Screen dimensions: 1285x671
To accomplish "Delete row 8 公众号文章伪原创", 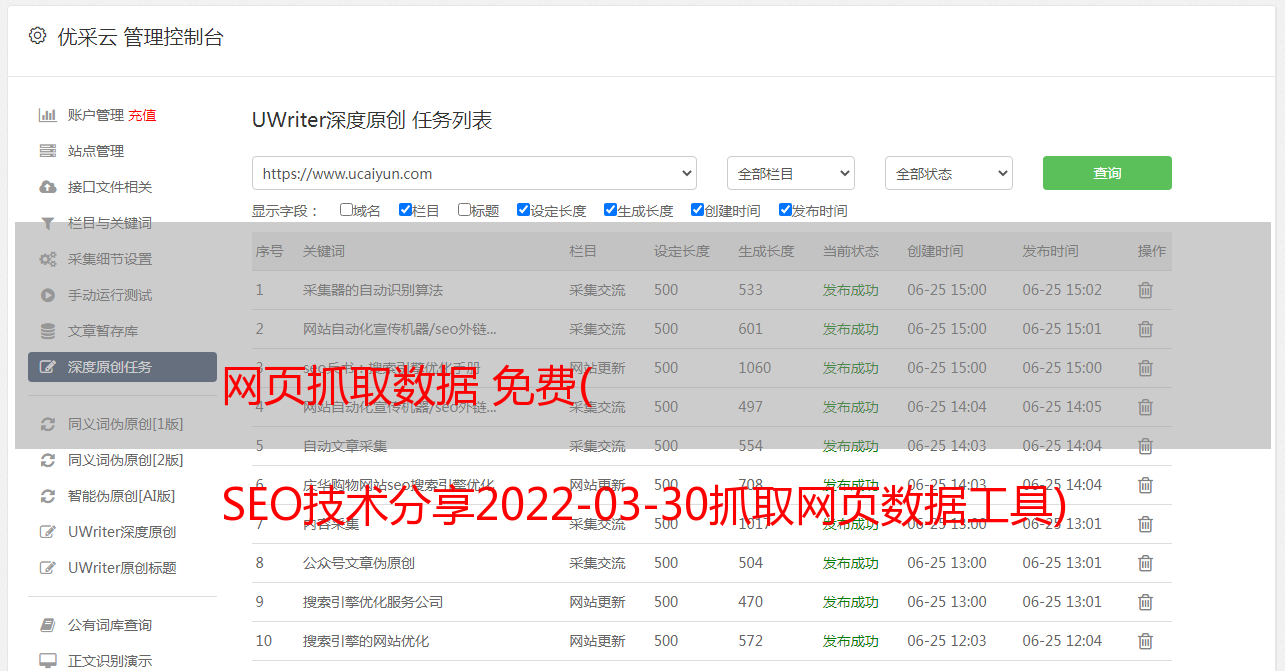I will pos(1146,563).
